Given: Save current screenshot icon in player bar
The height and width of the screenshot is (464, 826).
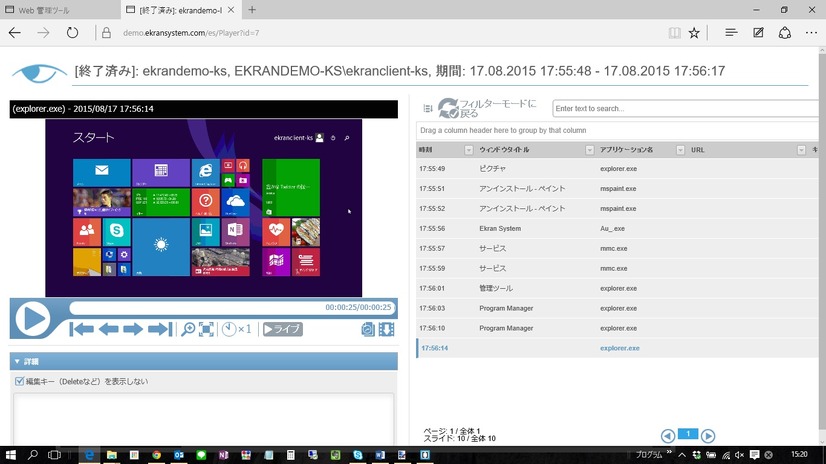Looking at the screenshot, I should (368, 330).
